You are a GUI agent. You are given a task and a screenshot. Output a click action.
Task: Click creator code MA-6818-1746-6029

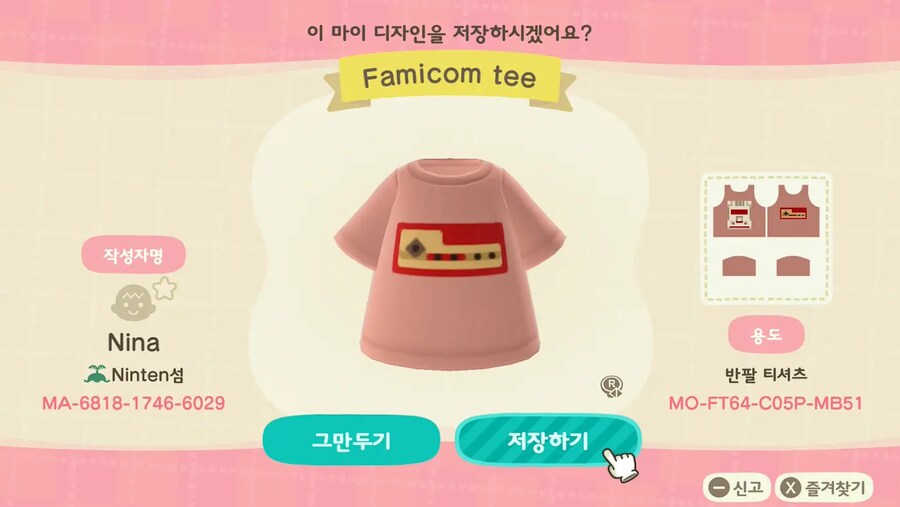coord(134,403)
